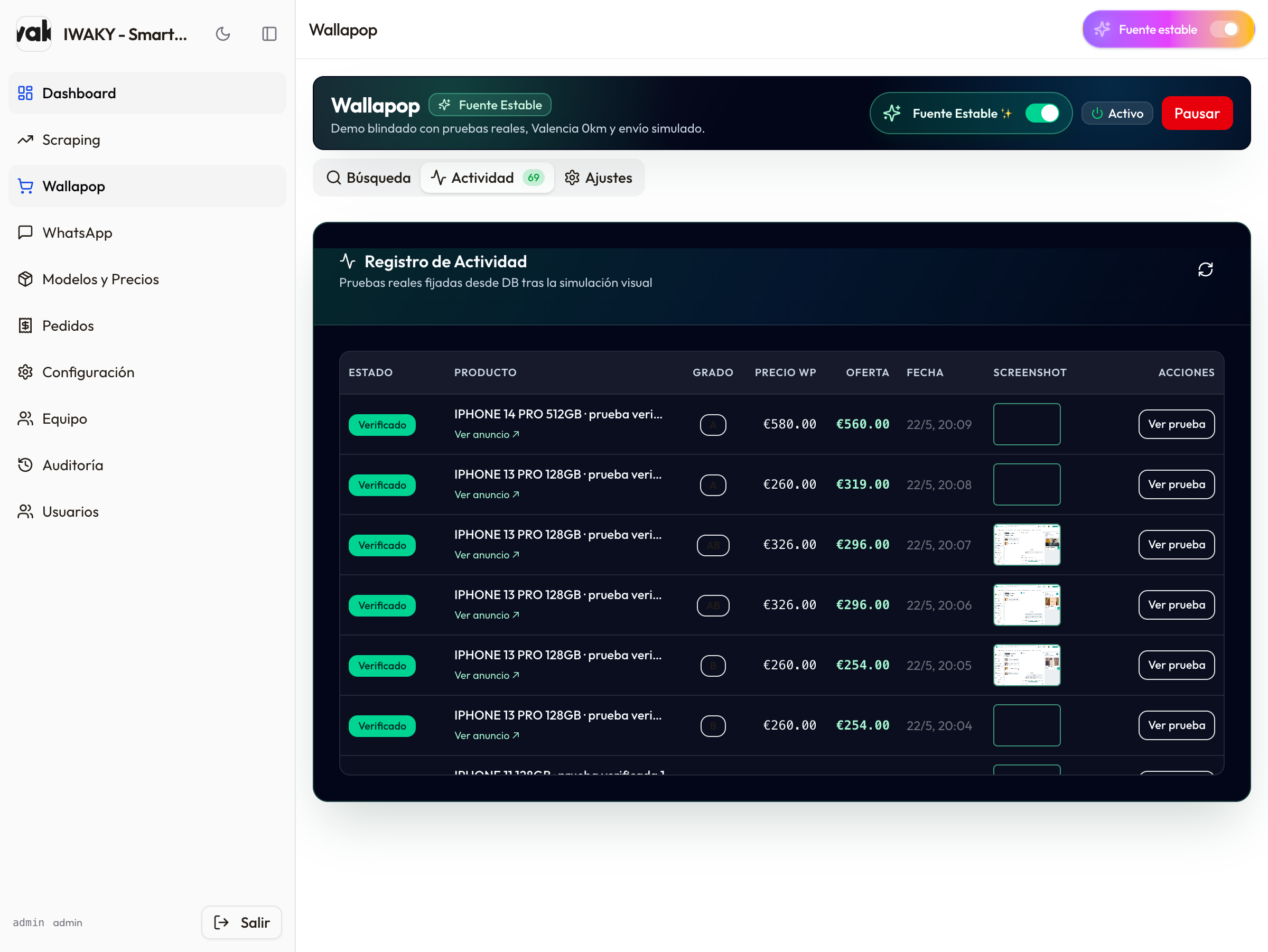Click the GRADO column header
The image size is (1268, 952).
tap(713, 372)
